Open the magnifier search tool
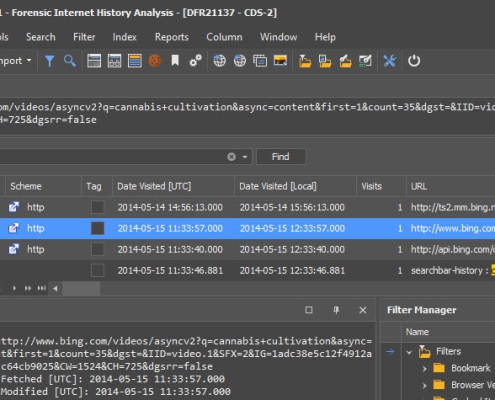Image resolution: width=495 pixels, height=400 pixels. point(70,61)
